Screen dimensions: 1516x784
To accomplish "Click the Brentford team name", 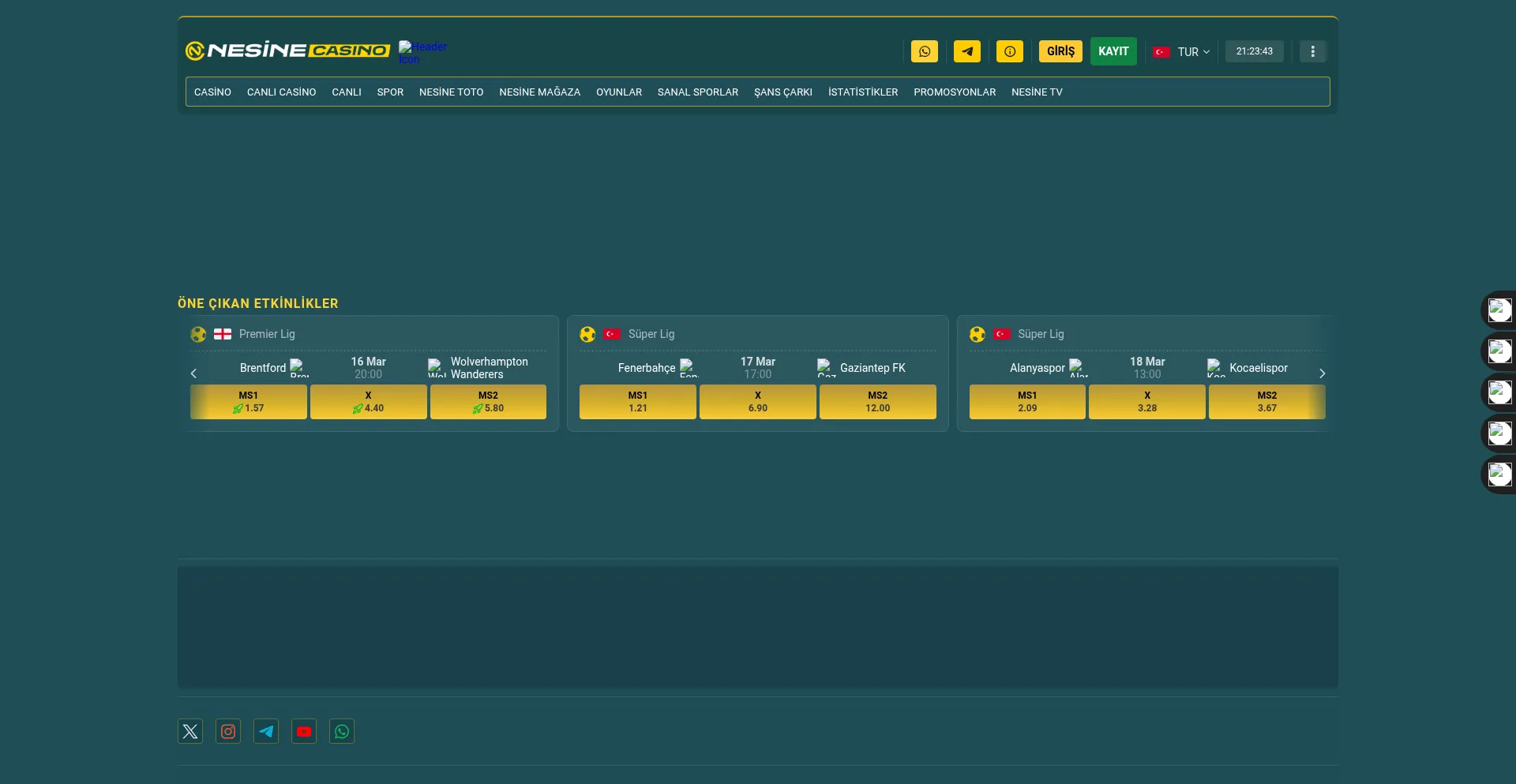I will tap(263, 368).
